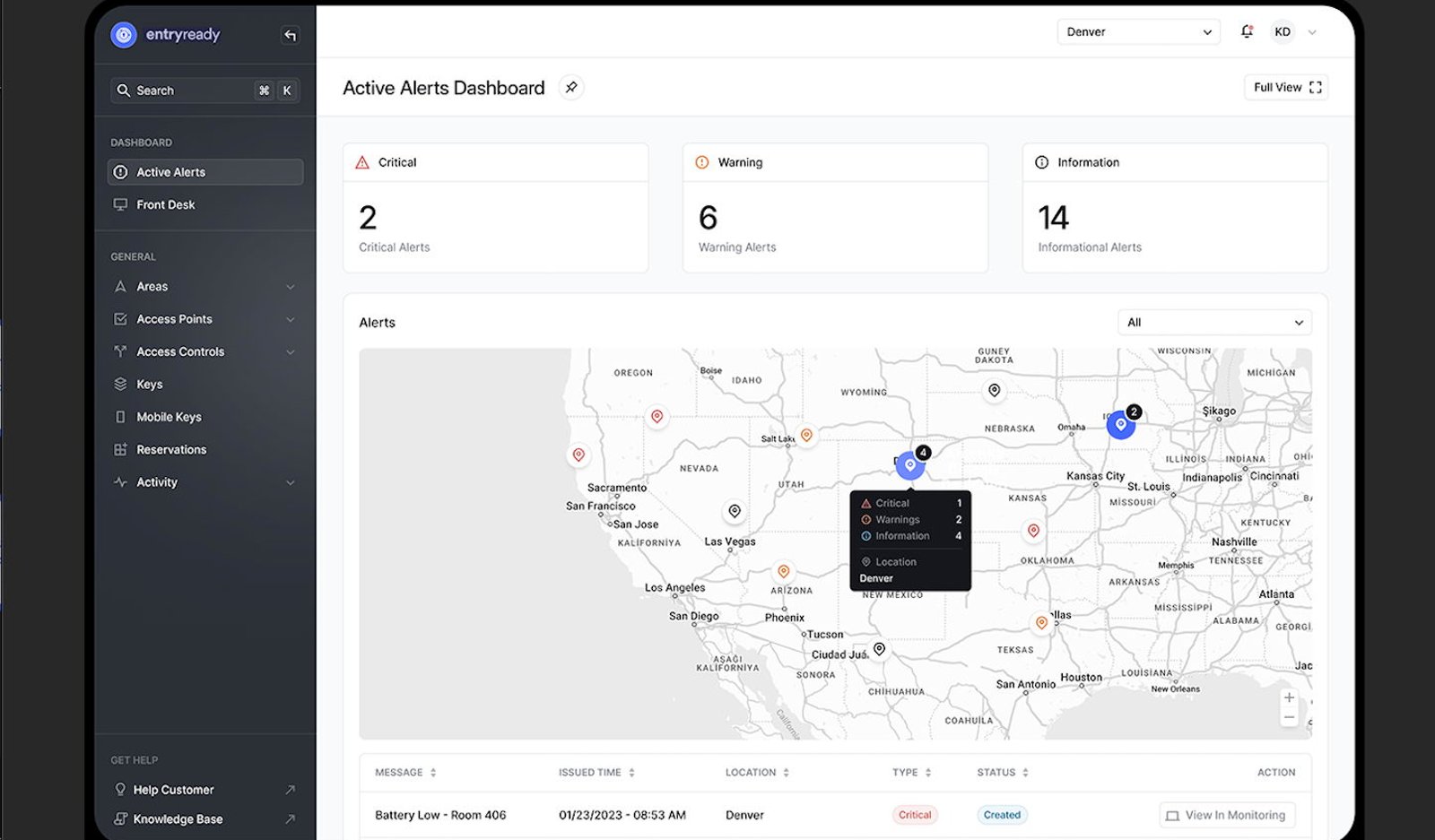The image size is (1435, 840).
Task: Click the orange map pin near Dallas
Action: point(1041,622)
